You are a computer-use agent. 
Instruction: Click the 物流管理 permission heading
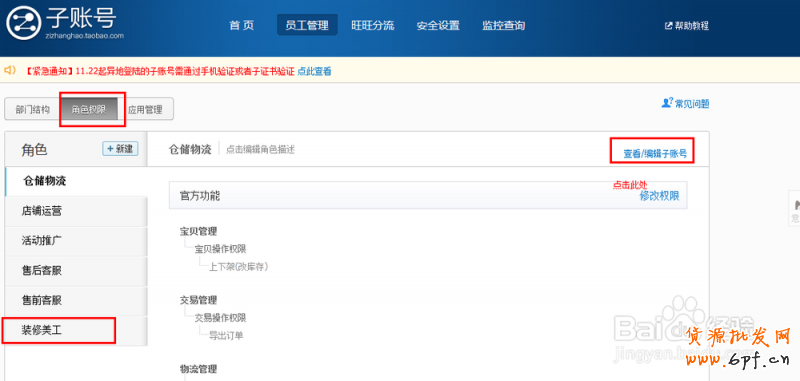198,369
